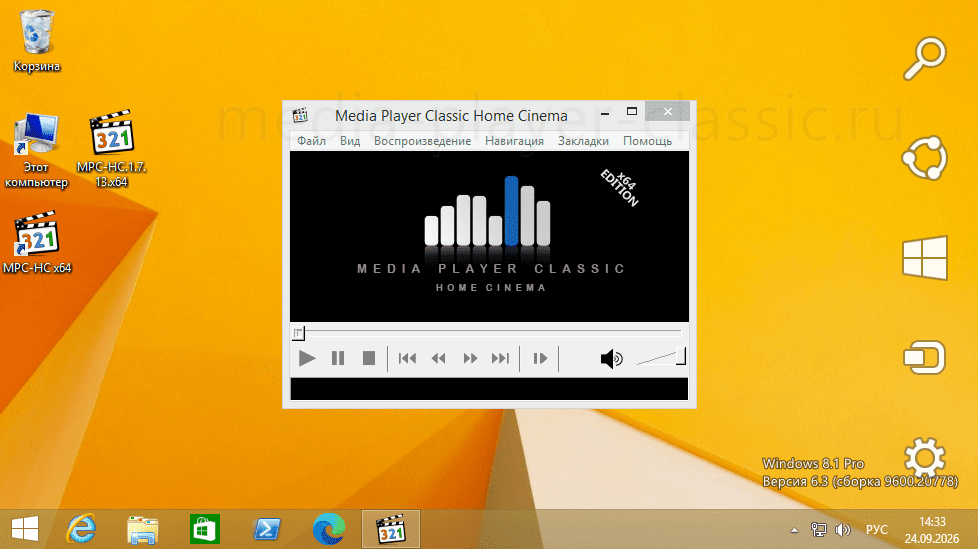Open File Explorer from taskbar
Screen dimensions: 978x549
[143, 529]
